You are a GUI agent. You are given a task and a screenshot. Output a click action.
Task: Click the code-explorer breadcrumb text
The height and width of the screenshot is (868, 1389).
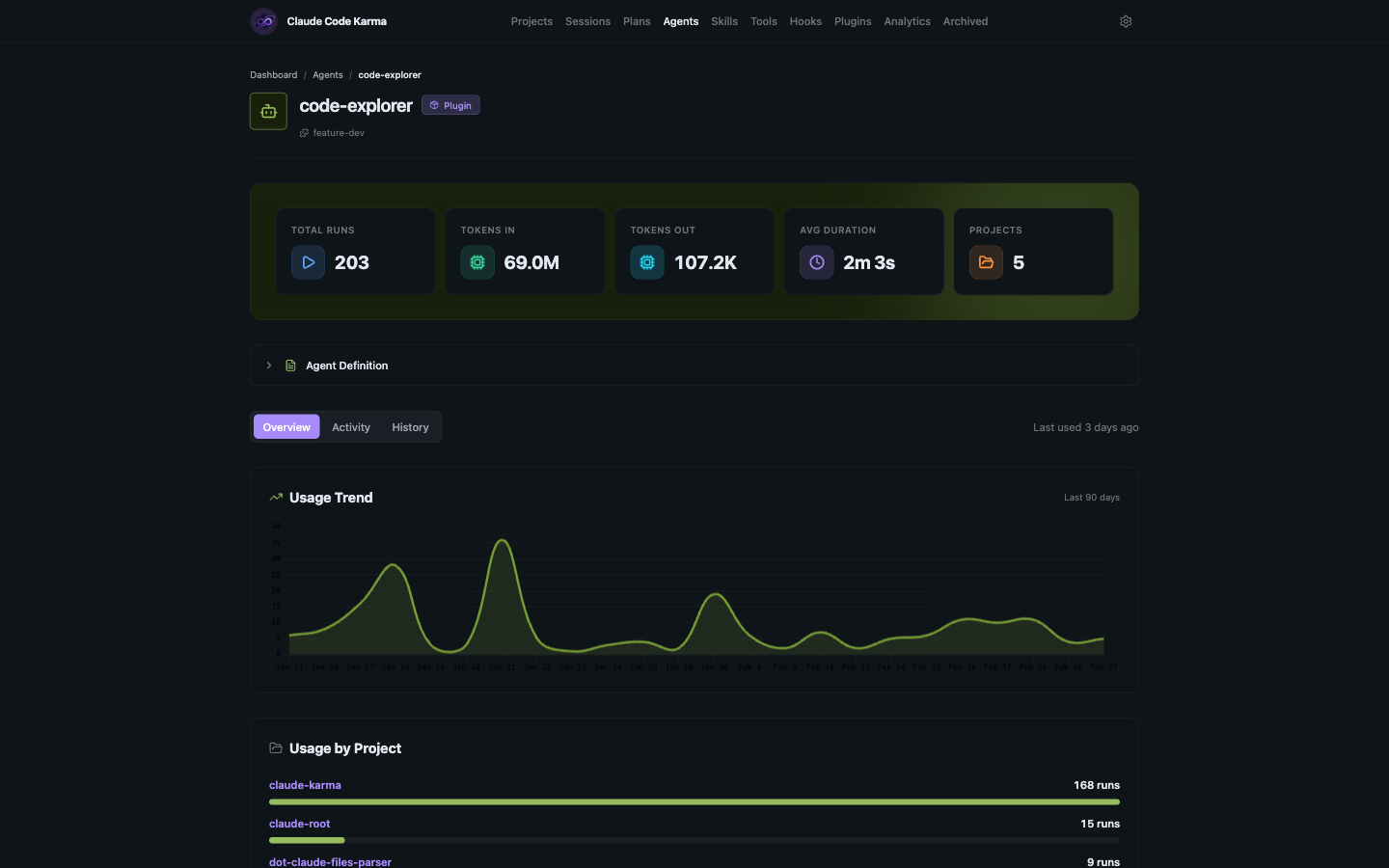(x=390, y=75)
